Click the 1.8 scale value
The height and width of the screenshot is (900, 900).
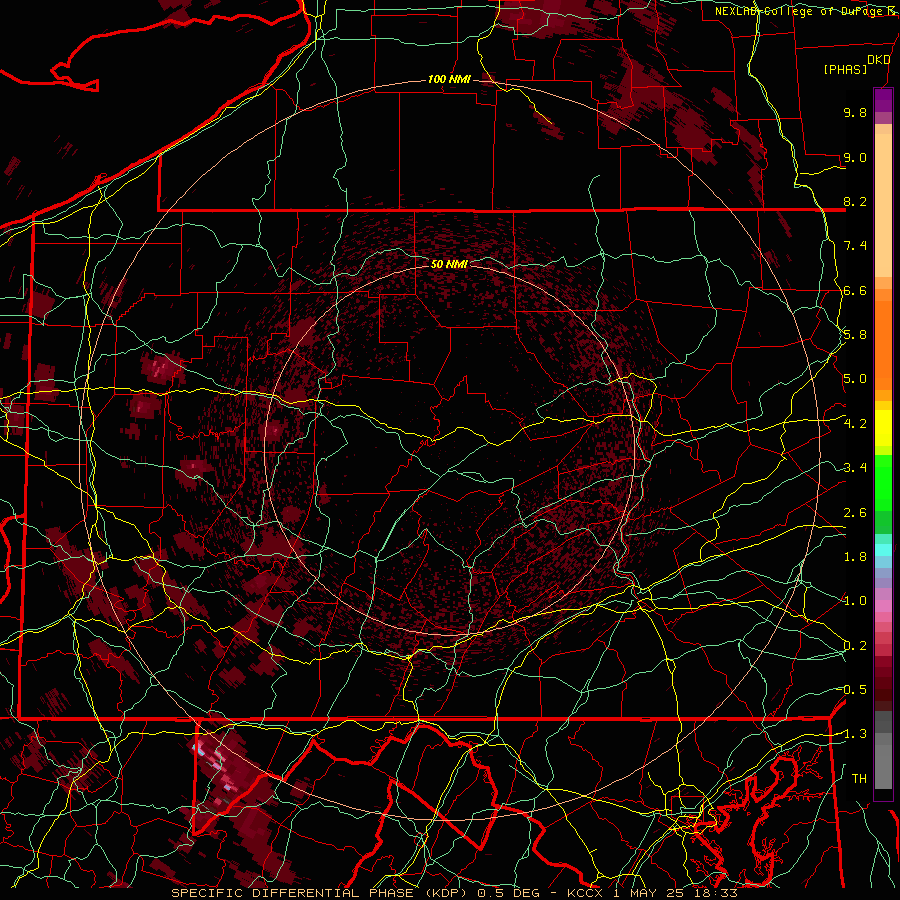(x=855, y=557)
